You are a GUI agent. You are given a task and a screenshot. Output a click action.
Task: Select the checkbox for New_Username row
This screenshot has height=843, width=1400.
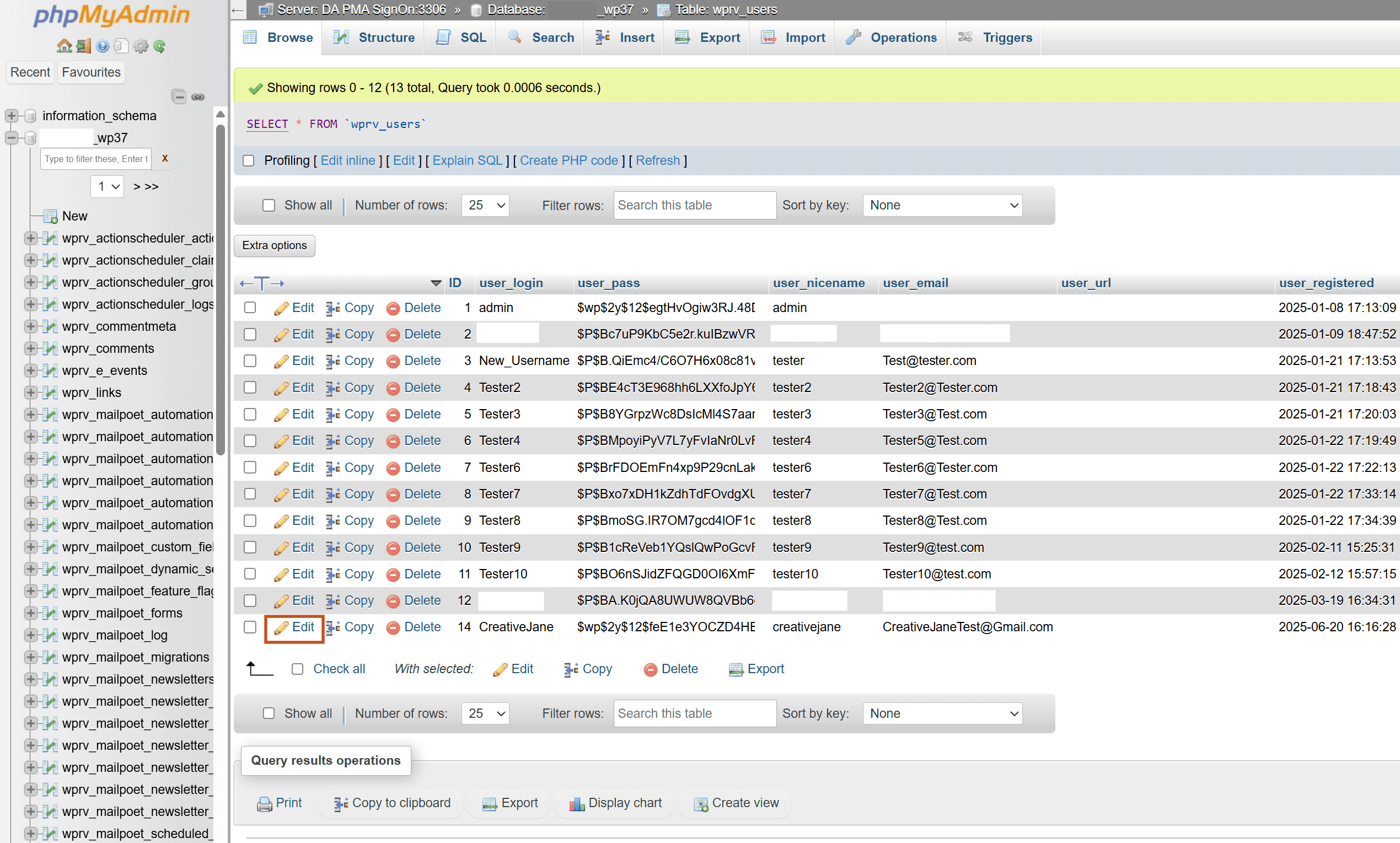point(250,361)
